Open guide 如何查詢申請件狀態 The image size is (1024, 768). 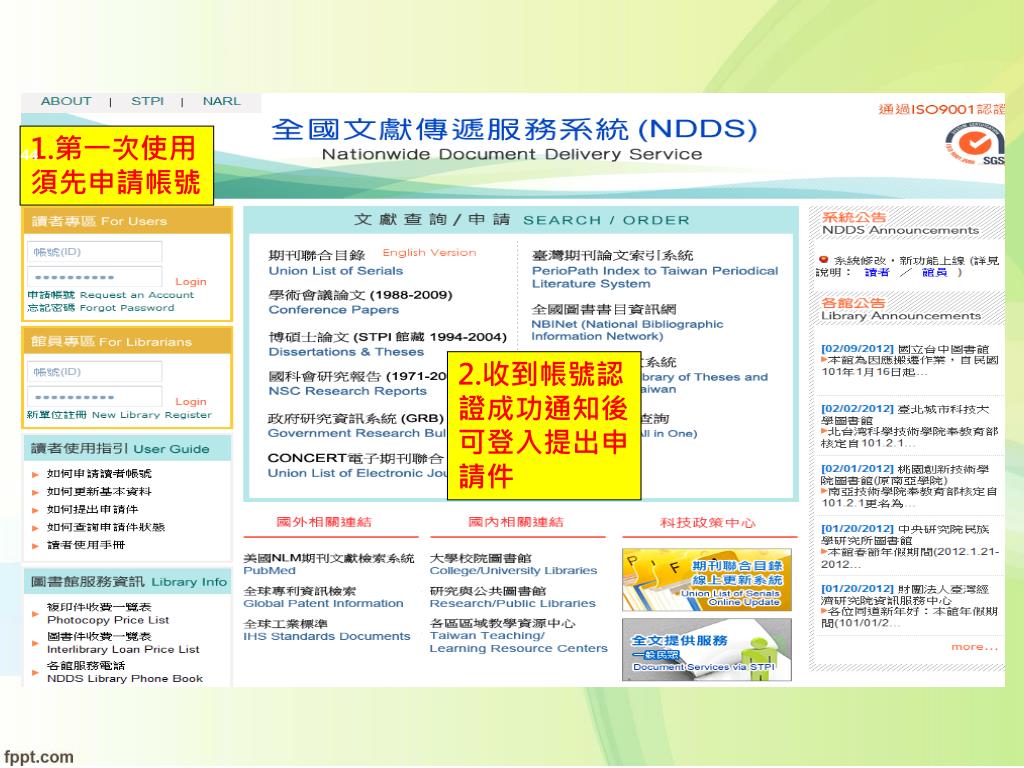pos(106,527)
